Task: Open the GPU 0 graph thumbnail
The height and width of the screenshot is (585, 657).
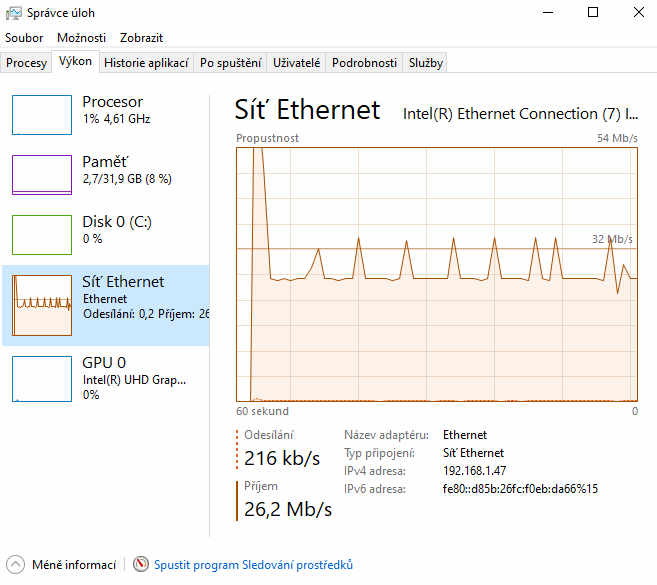Action: point(42,379)
